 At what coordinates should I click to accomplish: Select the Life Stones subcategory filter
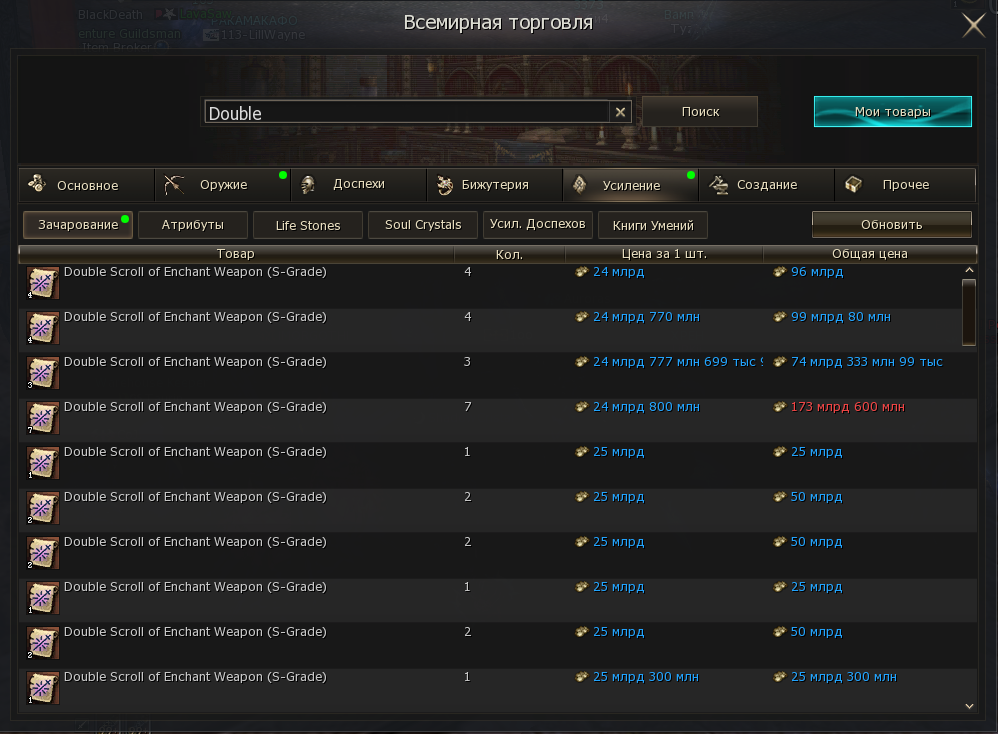(308, 225)
